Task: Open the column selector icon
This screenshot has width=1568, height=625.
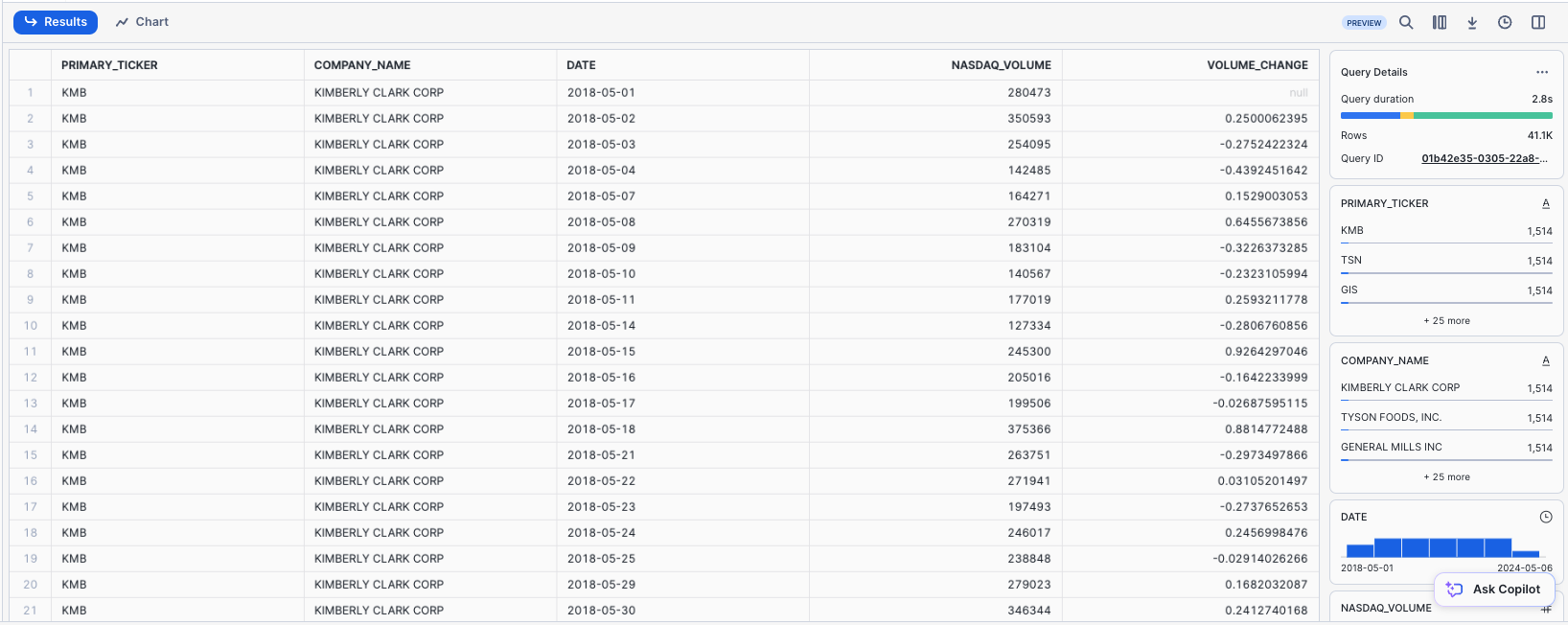Action: coord(1440,22)
